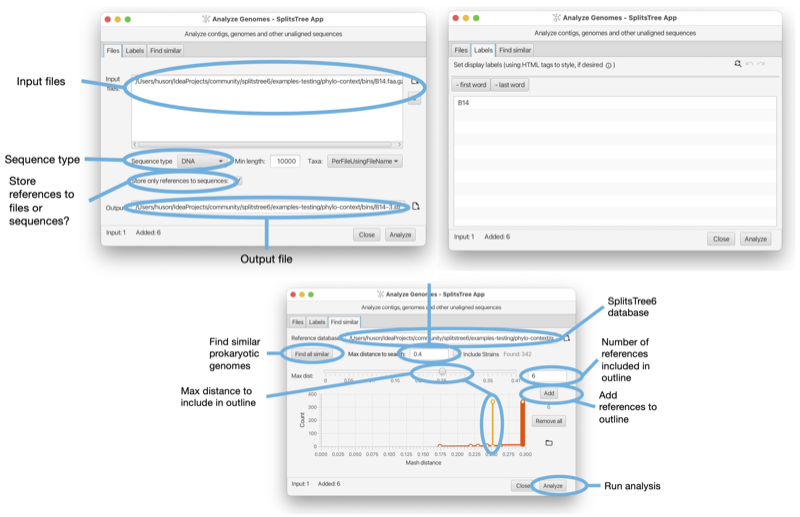This screenshot has height=517, width=800.
Task: Click Find all similar button
Action: tap(312, 354)
